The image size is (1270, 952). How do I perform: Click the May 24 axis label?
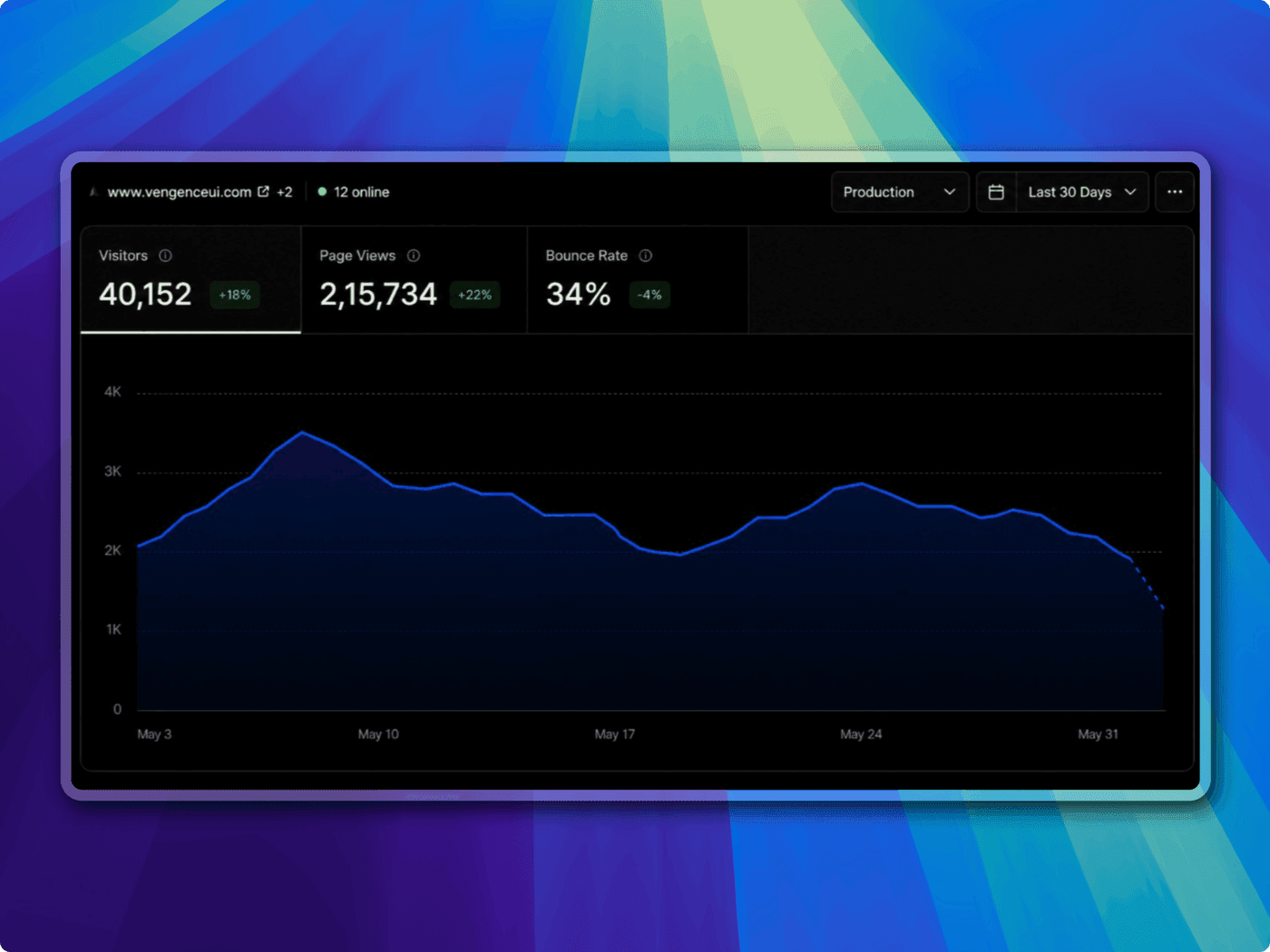pyautogui.click(x=861, y=734)
